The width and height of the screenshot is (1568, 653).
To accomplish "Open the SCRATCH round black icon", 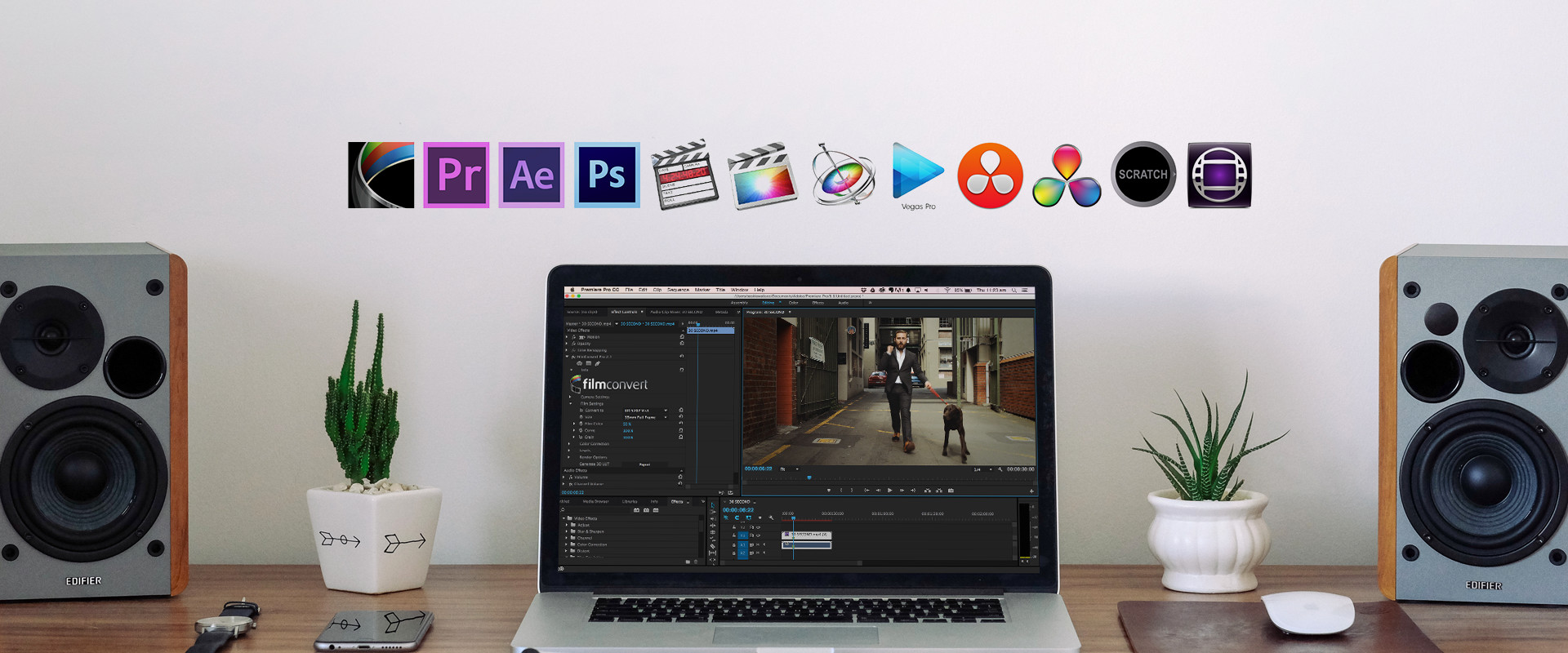I will (1143, 174).
